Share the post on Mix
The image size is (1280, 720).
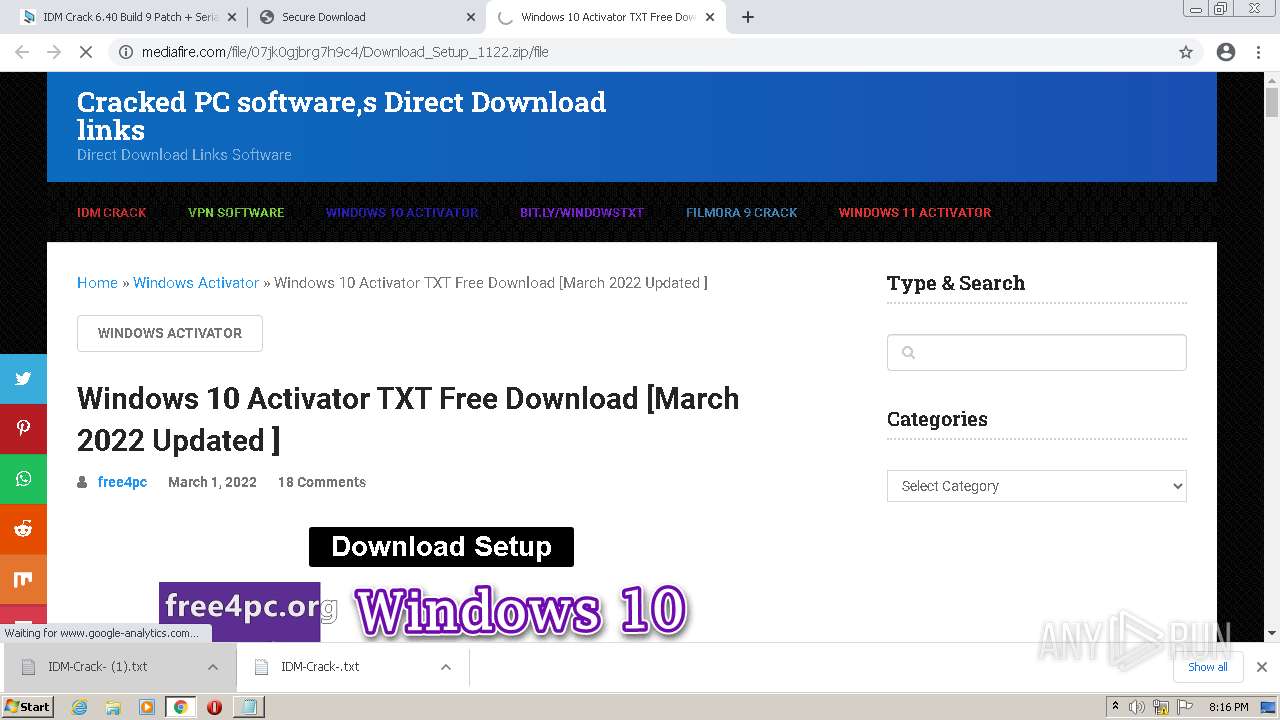coord(23,579)
